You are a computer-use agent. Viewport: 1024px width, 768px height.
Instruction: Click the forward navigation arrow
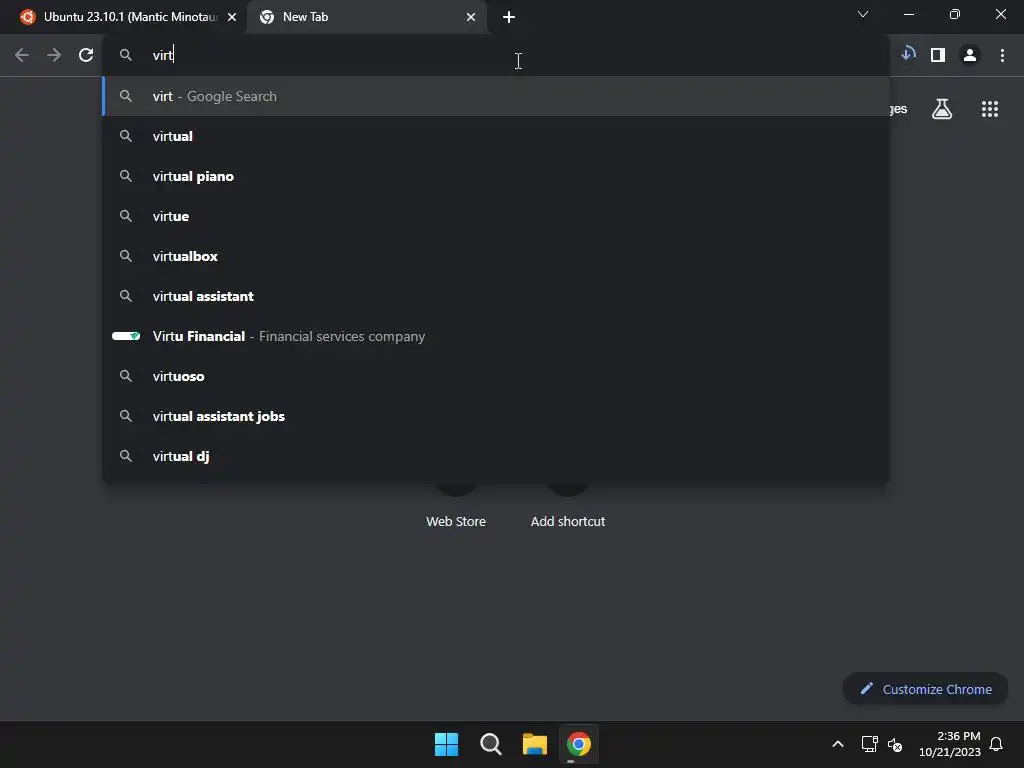(x=54, y=55)
